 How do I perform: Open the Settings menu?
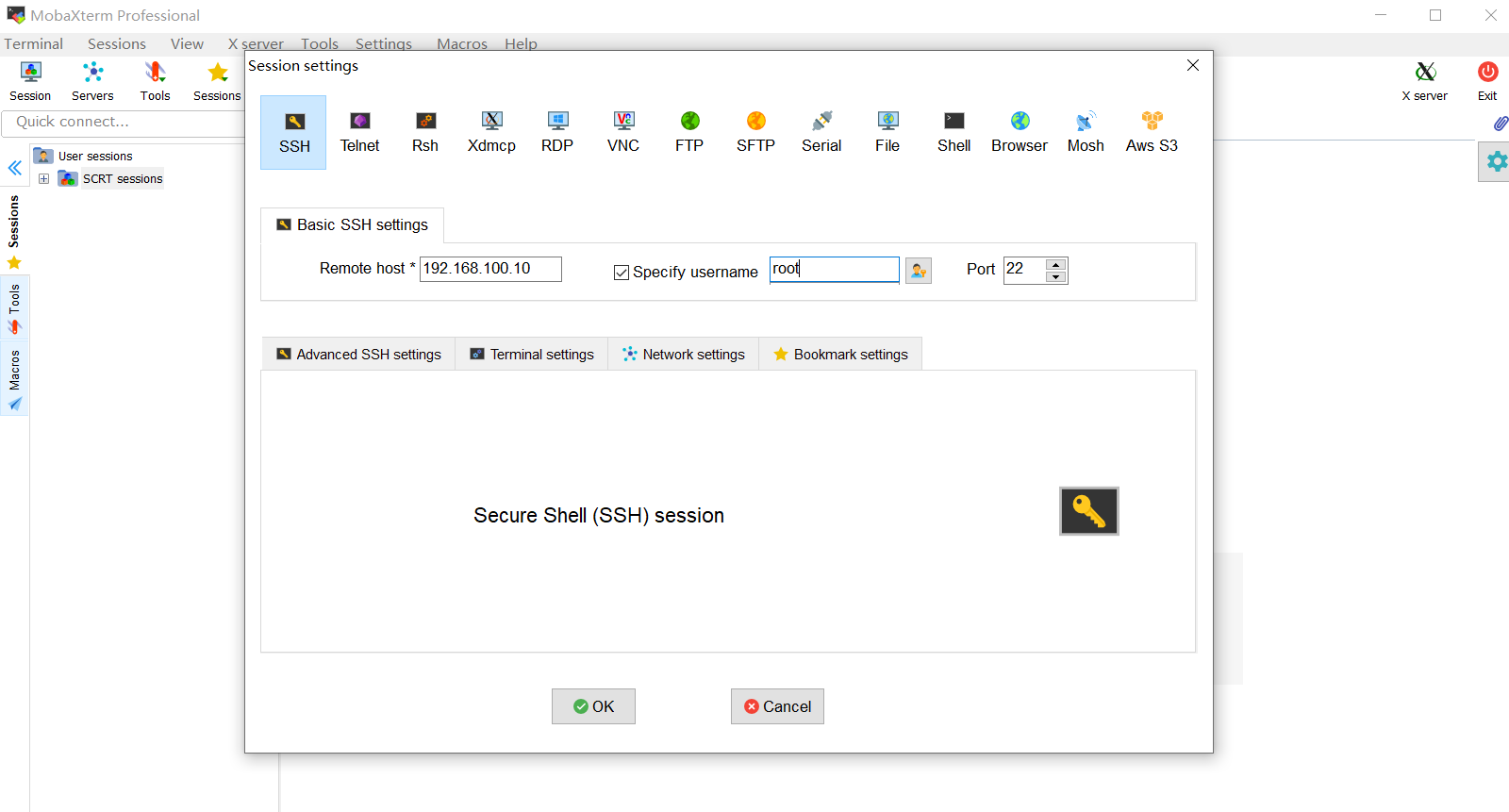click(384, 43)
